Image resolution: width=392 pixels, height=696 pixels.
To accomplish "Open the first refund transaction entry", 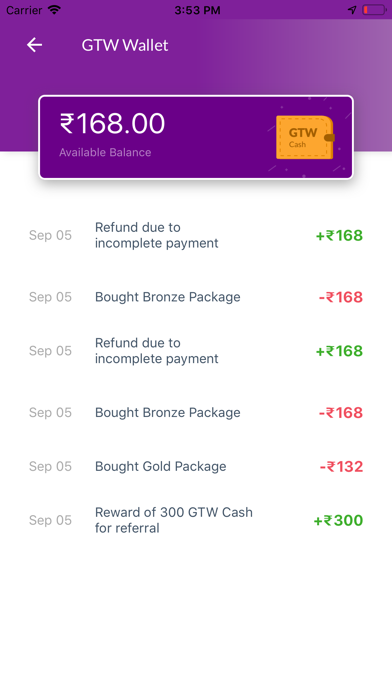I will click(x=196, y=235).
